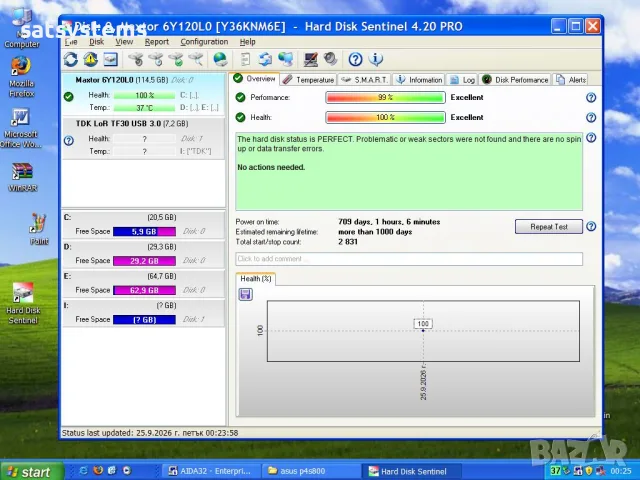The height and width of the screenshot is (480, 640).
Task: Click the blue arrows disk sync toolbar icon
Action: [266, 60]
